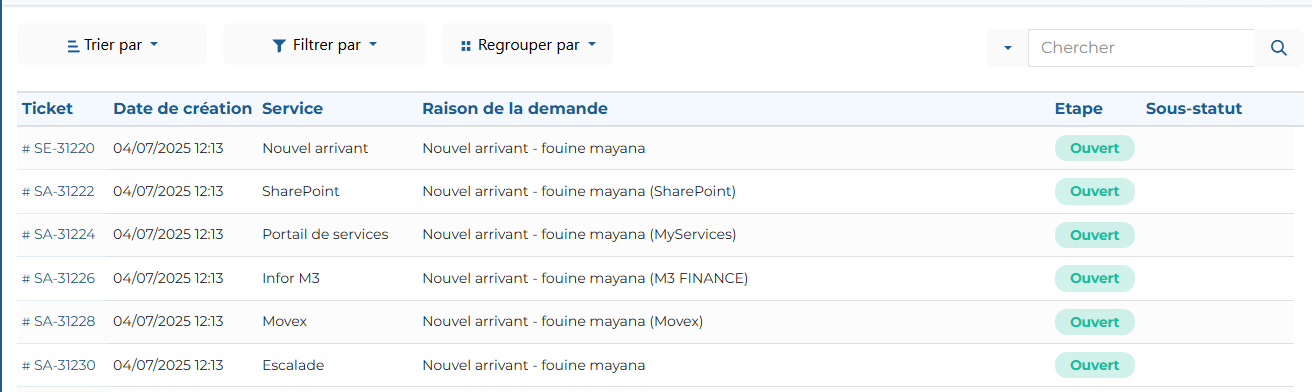The width and height of the screenshot is (1312, 392).
Task: Click the Ouvert badge on the SharePoint row
Action: (1095, 191)
